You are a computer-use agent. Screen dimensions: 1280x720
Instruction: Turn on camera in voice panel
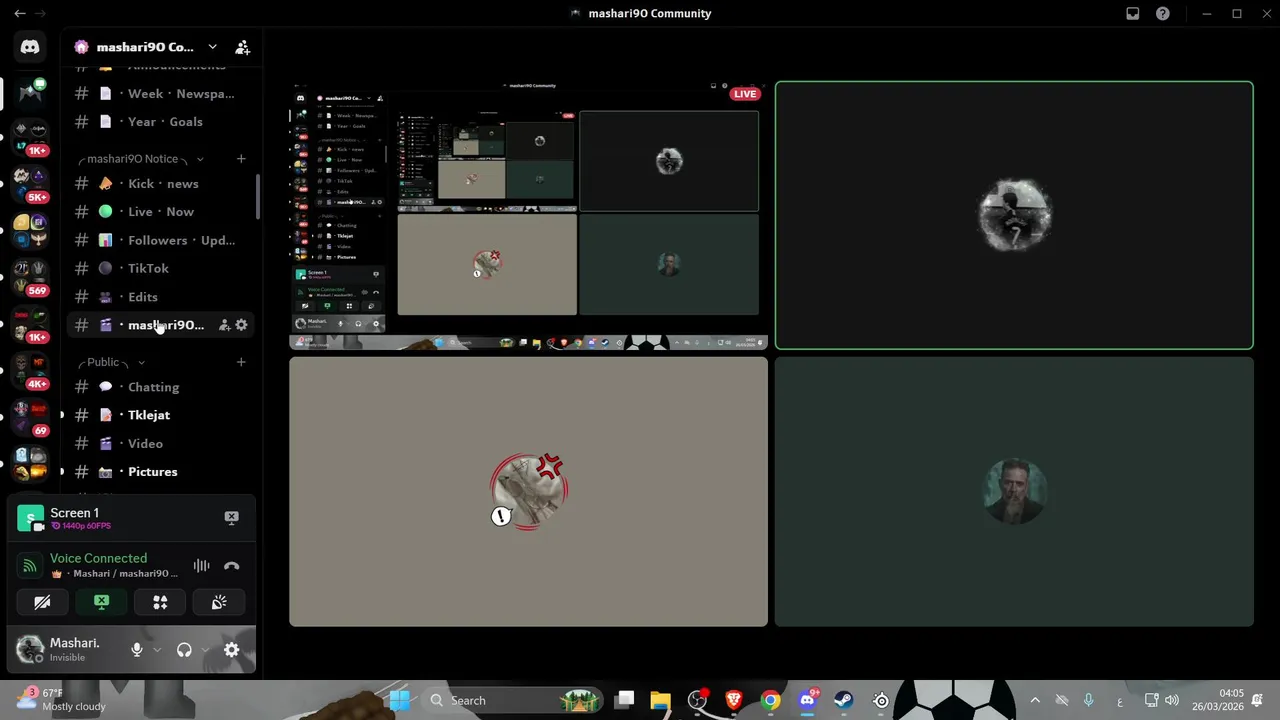(x=42, y=602)
